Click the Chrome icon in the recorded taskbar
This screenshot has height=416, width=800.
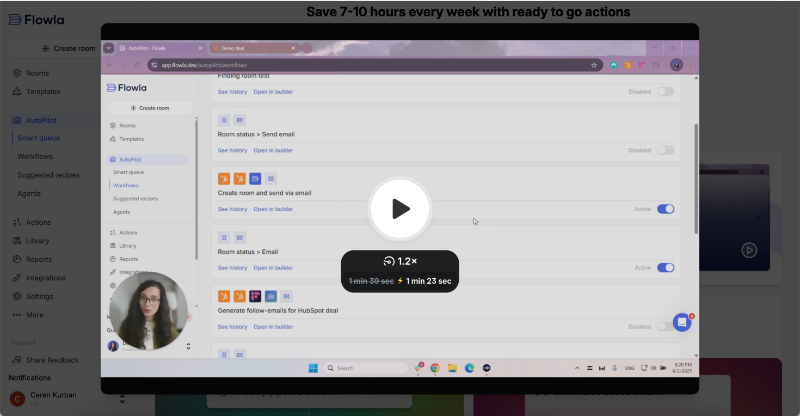435,368
